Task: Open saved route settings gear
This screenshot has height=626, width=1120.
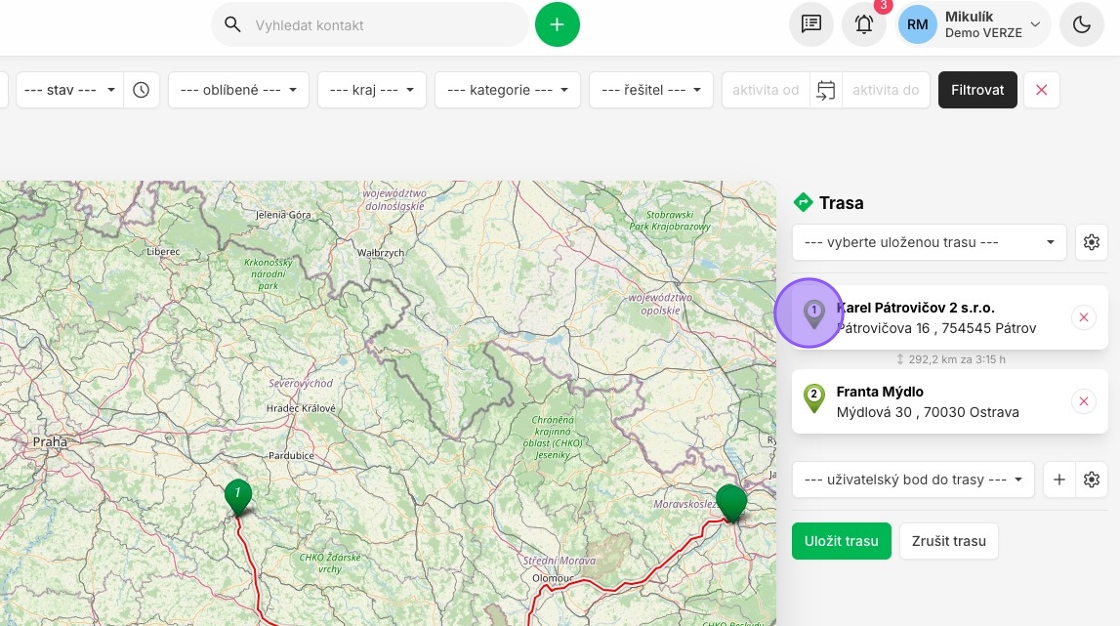Action: tap(1091, 242)
